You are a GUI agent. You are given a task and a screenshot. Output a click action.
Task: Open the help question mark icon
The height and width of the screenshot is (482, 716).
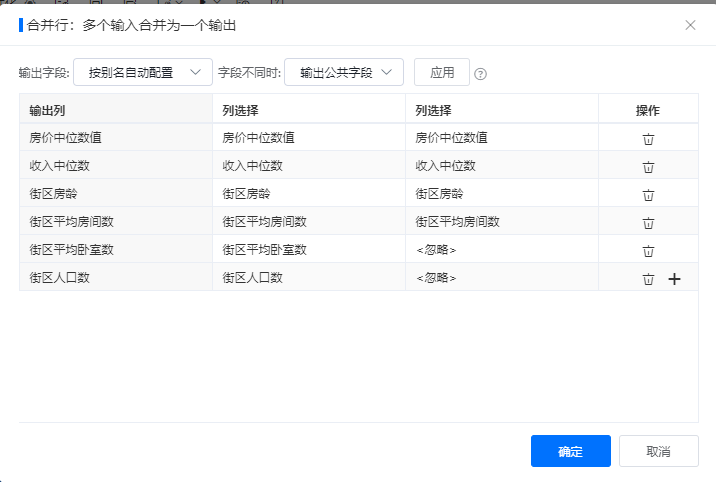click(x=480, y=73)
